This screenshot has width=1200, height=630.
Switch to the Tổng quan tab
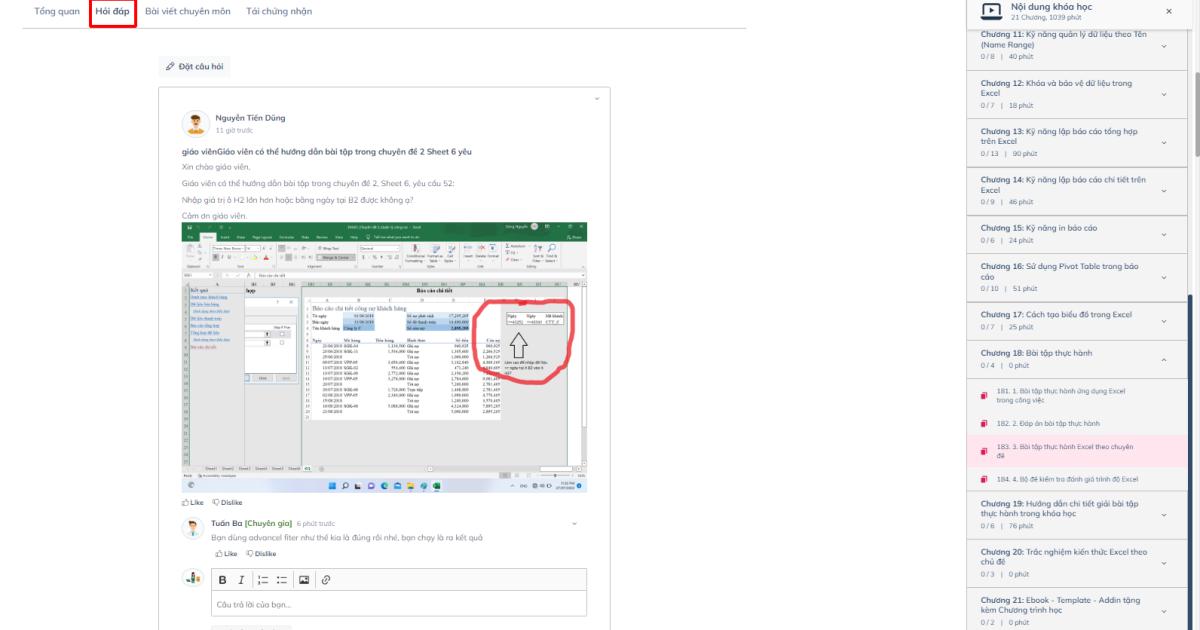coord(57,11)
